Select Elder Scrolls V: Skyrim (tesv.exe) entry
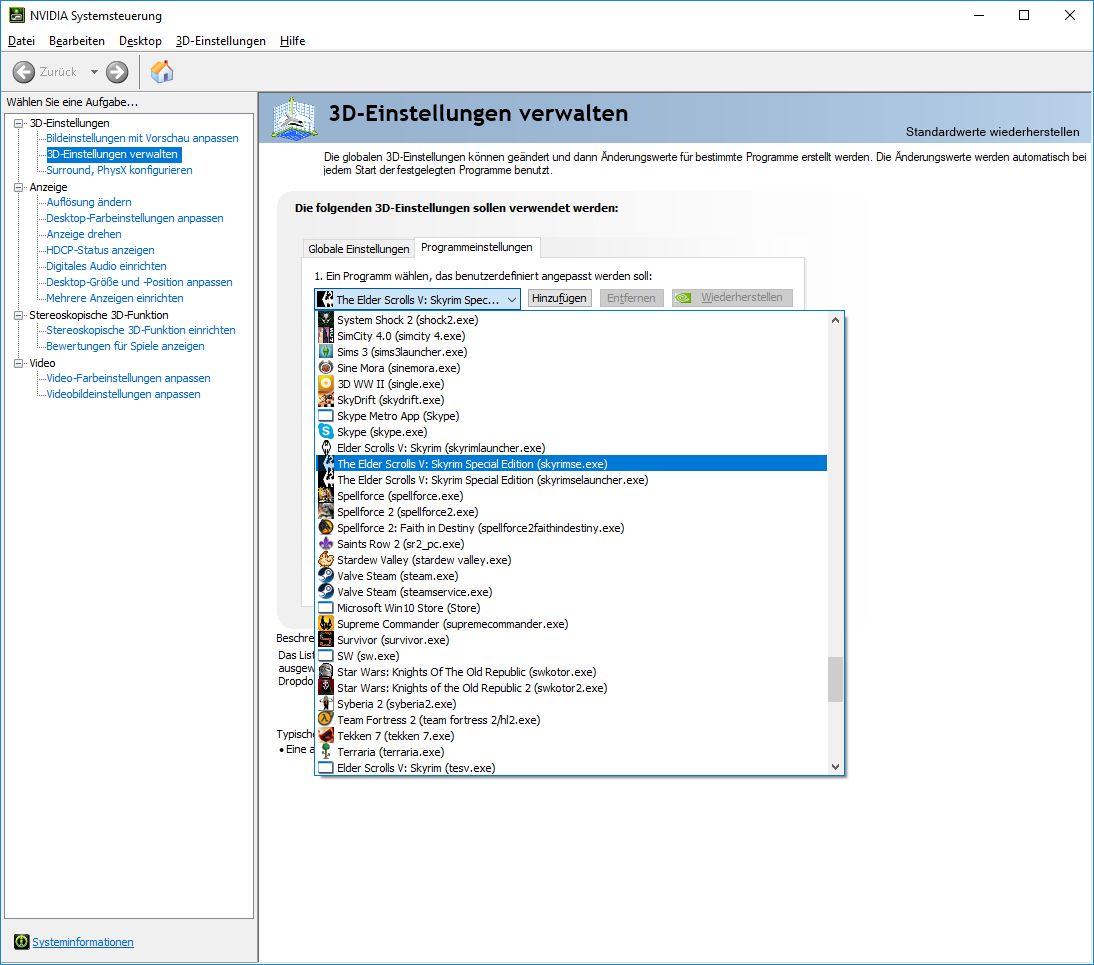The width and height of the screenshot is (1094, 965). click(572, 768)
